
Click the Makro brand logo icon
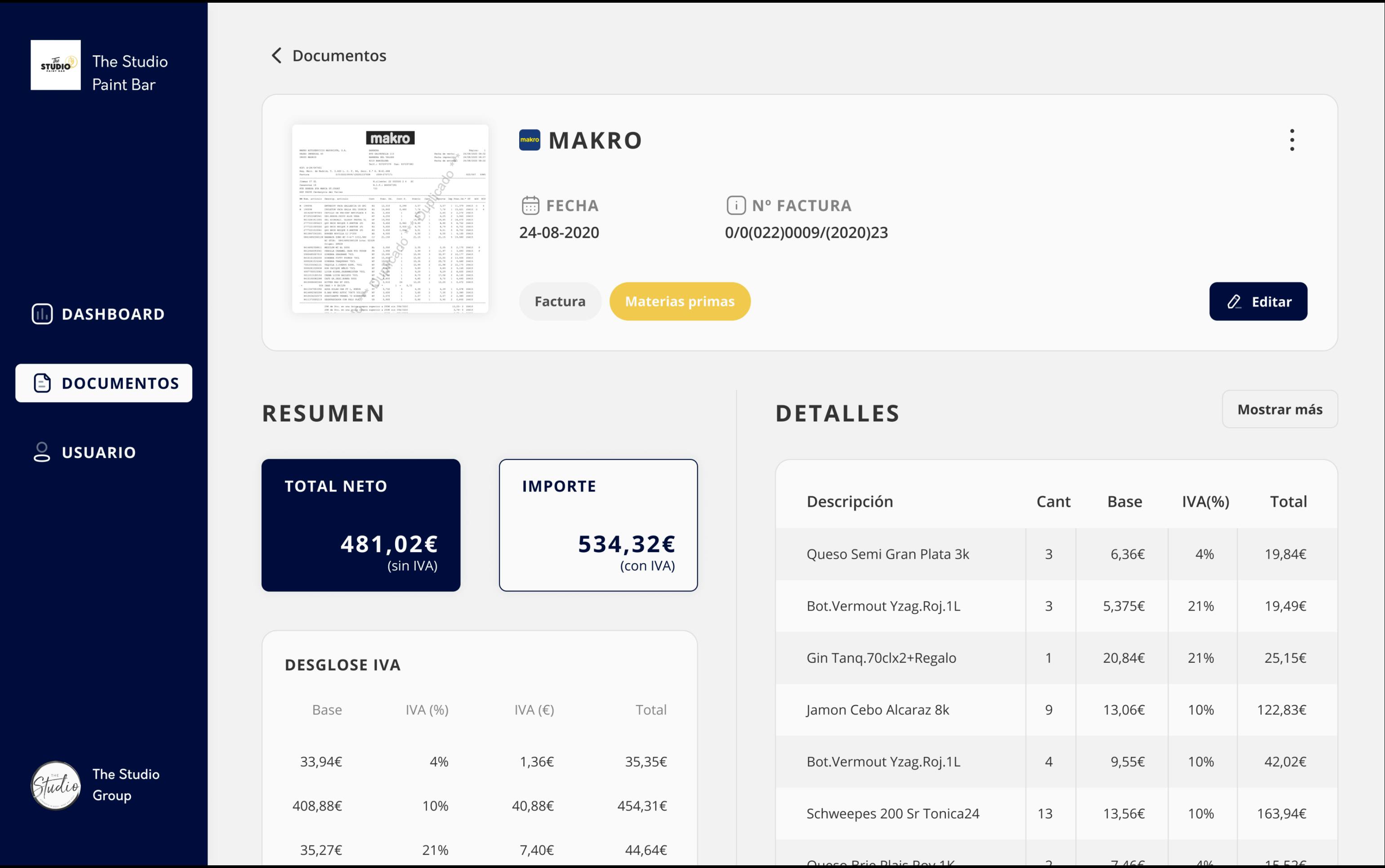point(530,140)
